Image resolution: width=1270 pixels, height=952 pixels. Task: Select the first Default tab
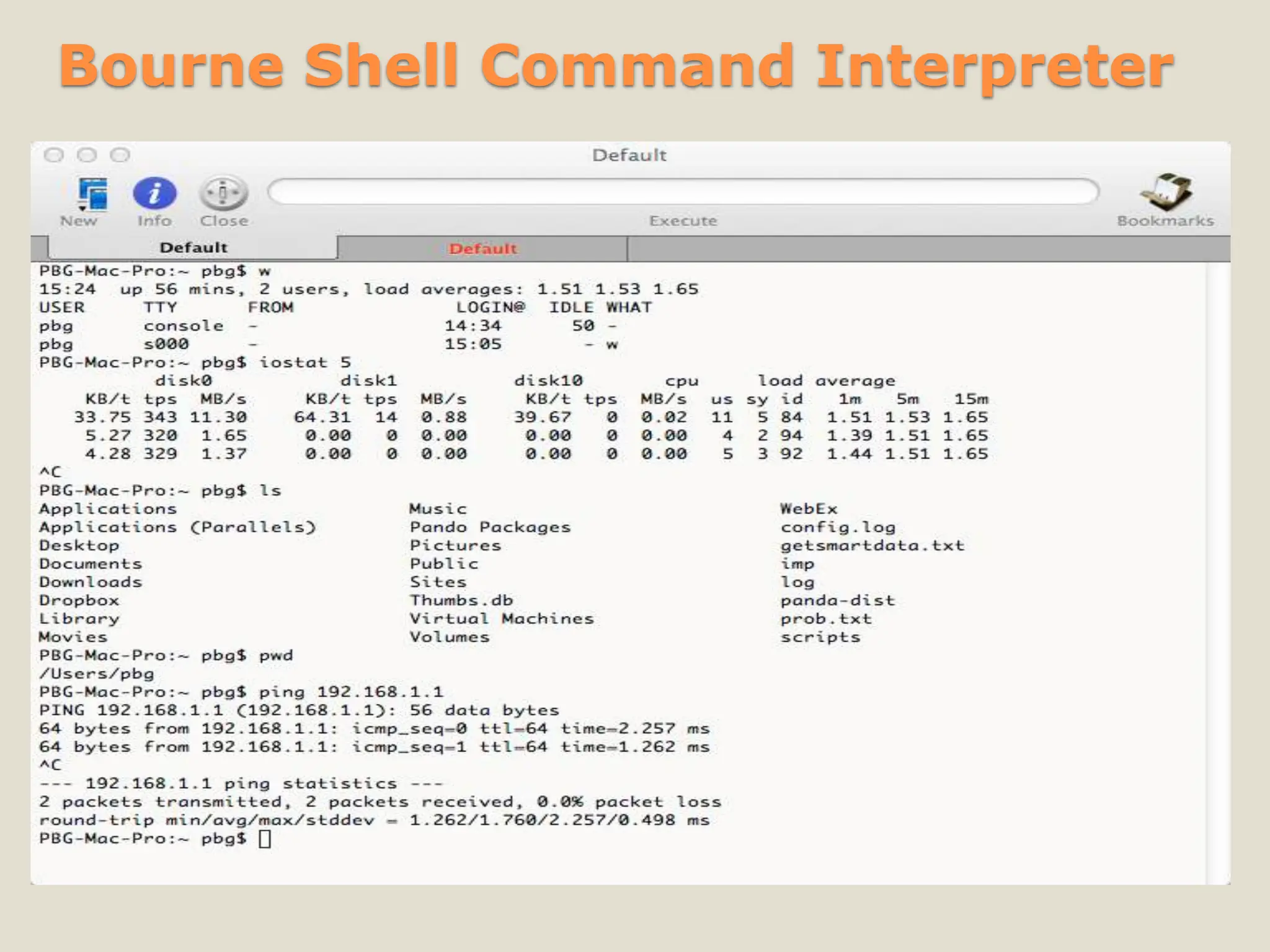coord(193,248)
